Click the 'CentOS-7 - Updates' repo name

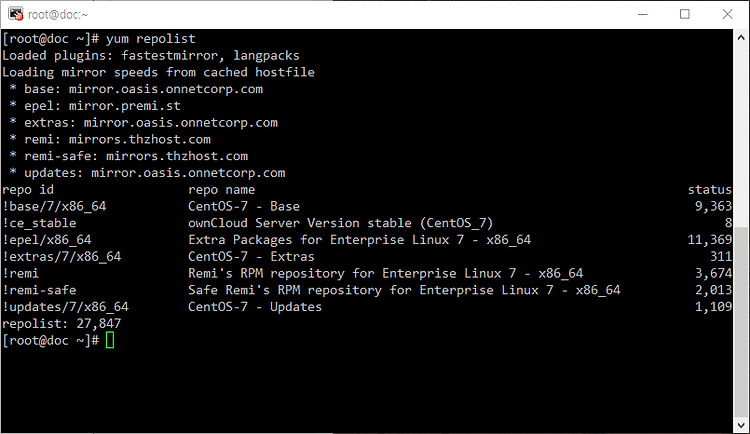pyautogui.click(x=255, y=307)
